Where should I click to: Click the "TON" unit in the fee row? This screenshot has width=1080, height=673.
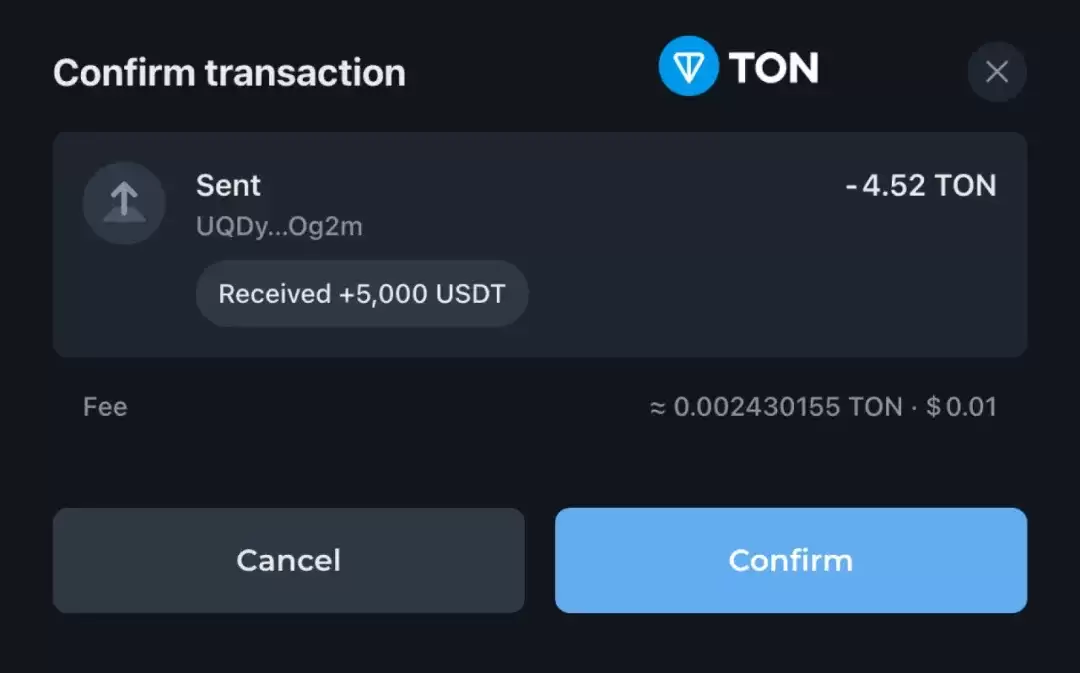pyautogui.click(x=875, y=407)
